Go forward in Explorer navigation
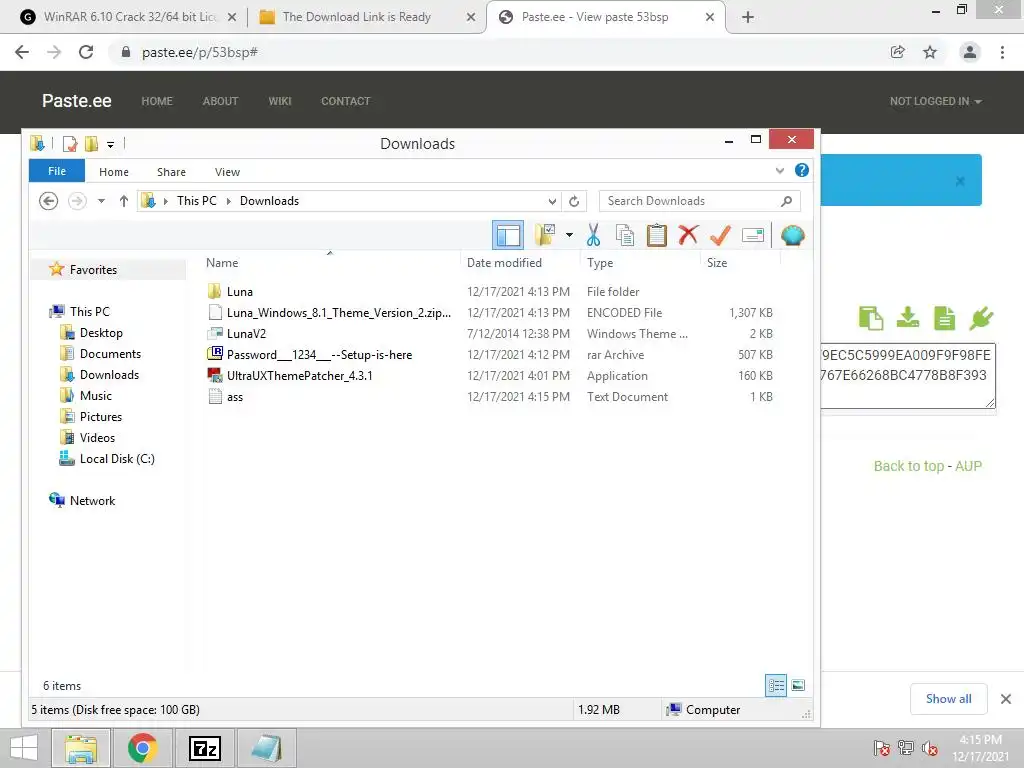This screenshot has width=1024, height=768. coord(77,200)
